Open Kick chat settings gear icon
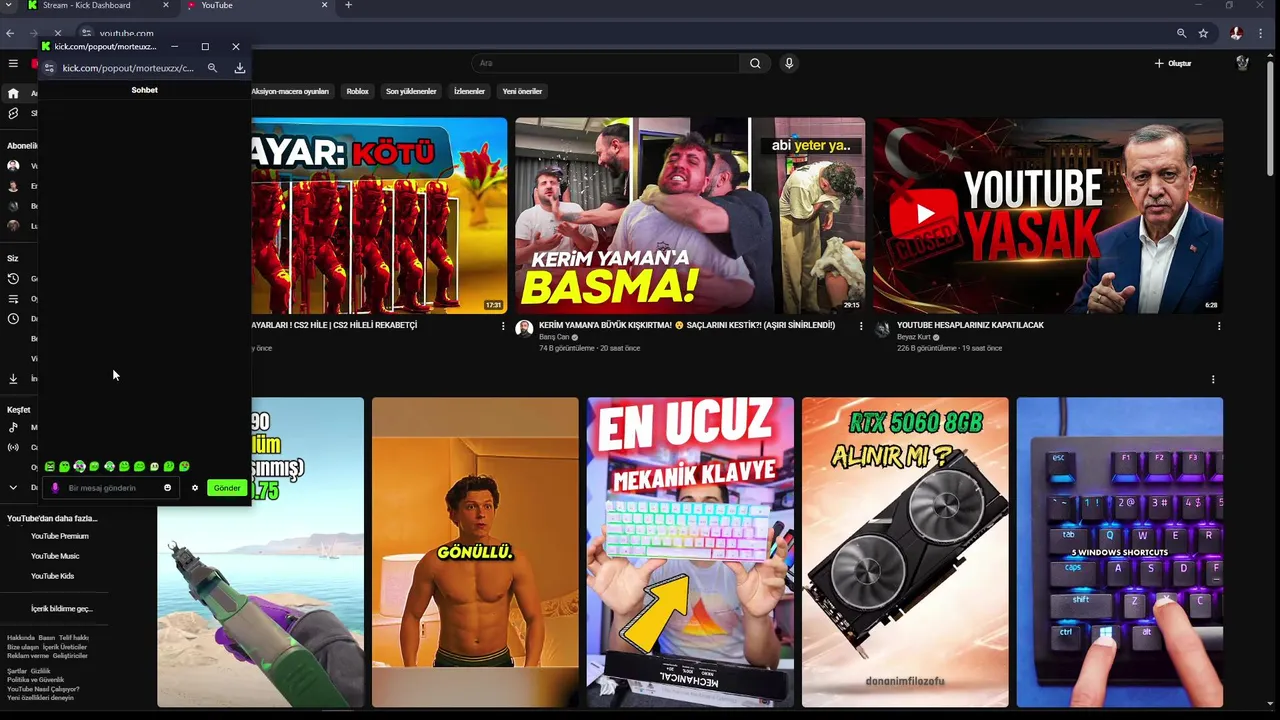 click(195, 488)
